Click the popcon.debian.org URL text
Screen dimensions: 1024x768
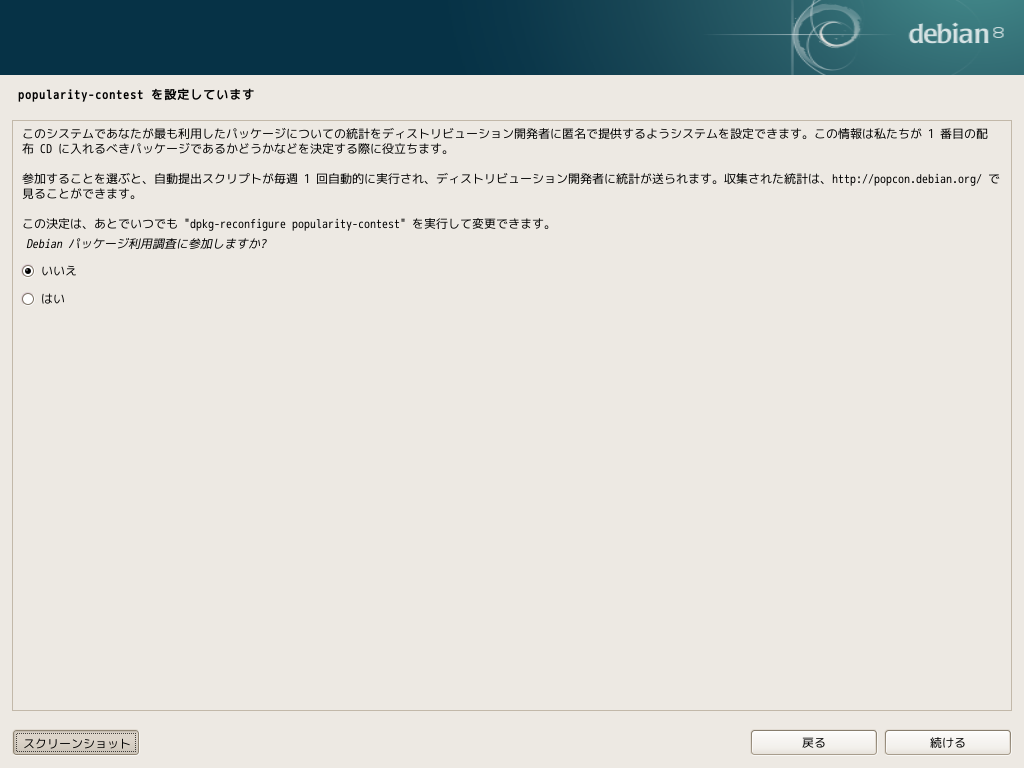(x=906, y=179)
